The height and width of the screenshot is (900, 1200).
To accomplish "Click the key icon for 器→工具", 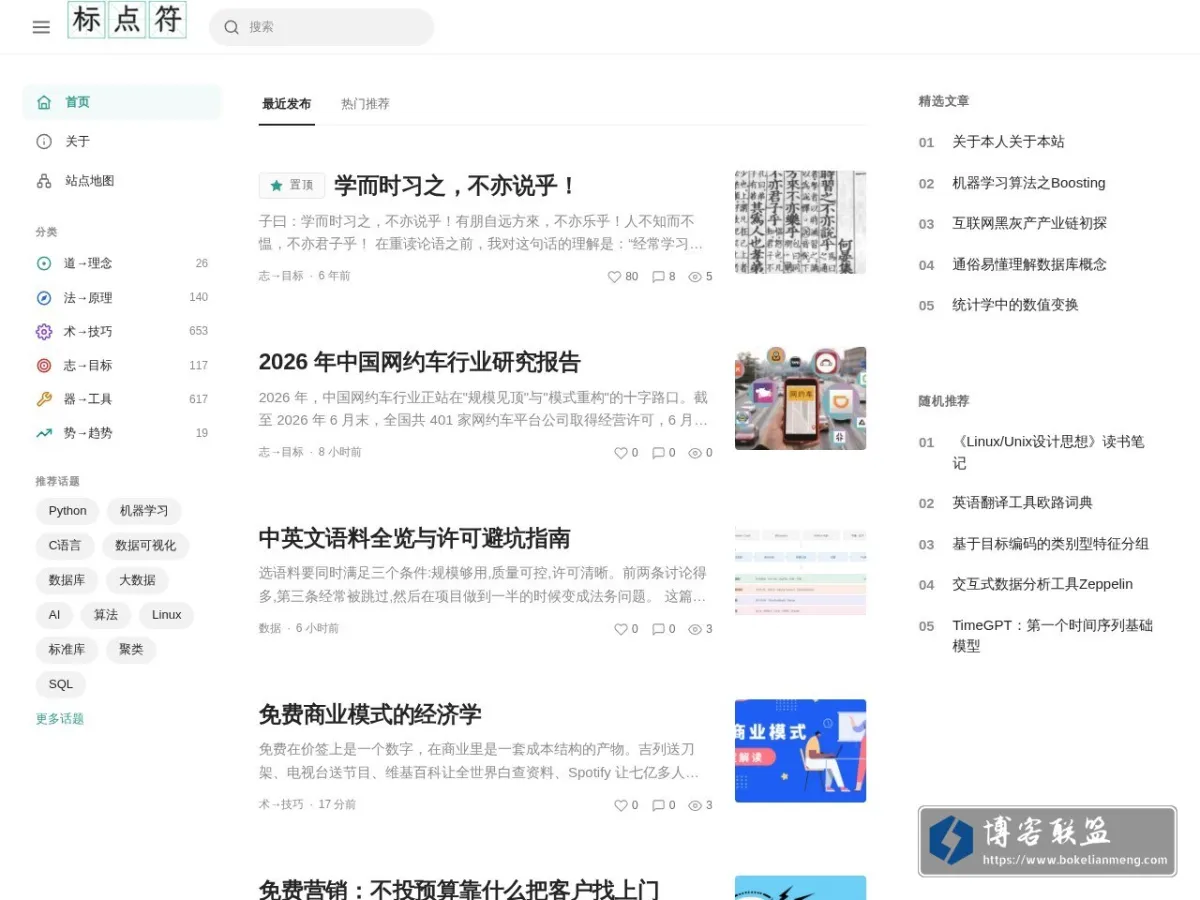I will 44,399.
